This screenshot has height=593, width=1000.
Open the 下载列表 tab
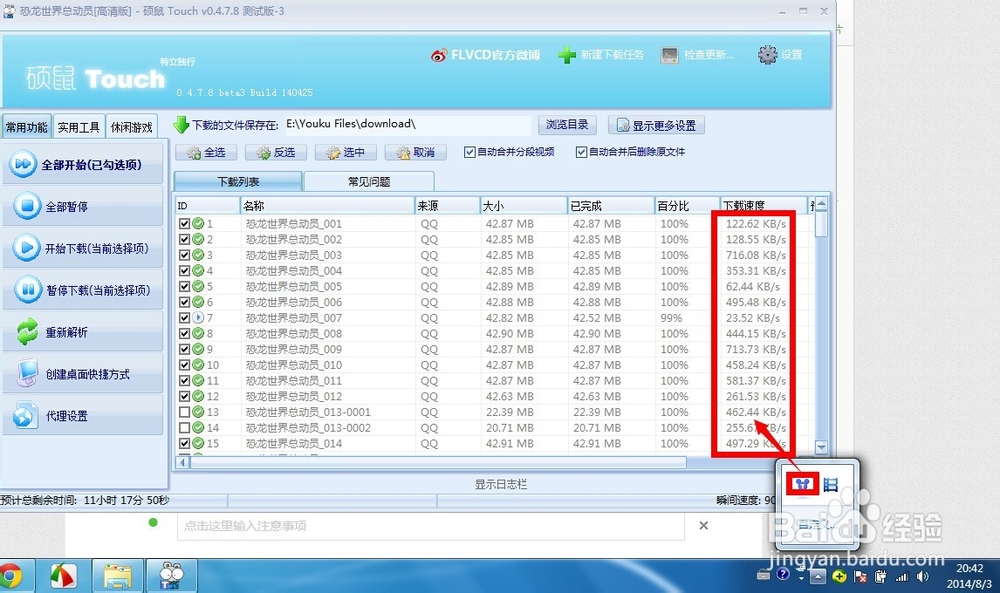pyautogui.click(x=238, y=182)
